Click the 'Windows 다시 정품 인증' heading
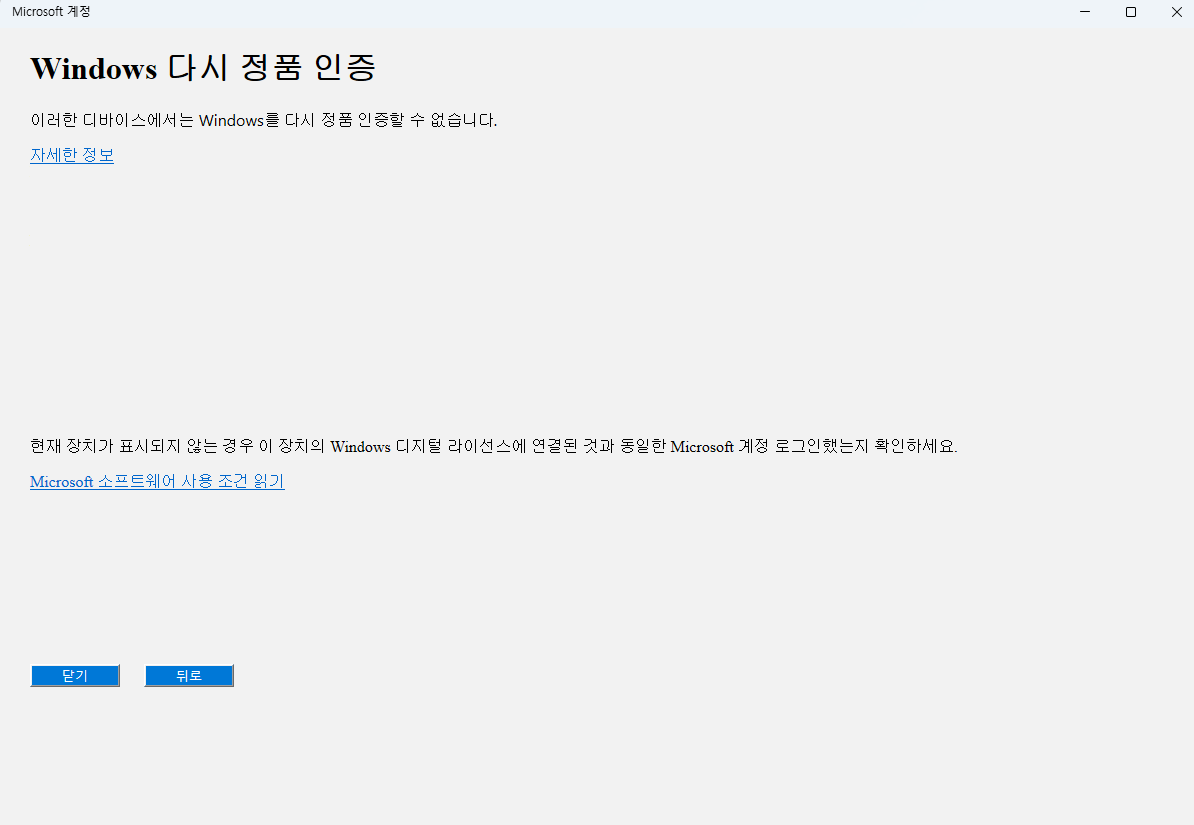The height and width of the screenshot is (825, 1194). pos(203,68)
